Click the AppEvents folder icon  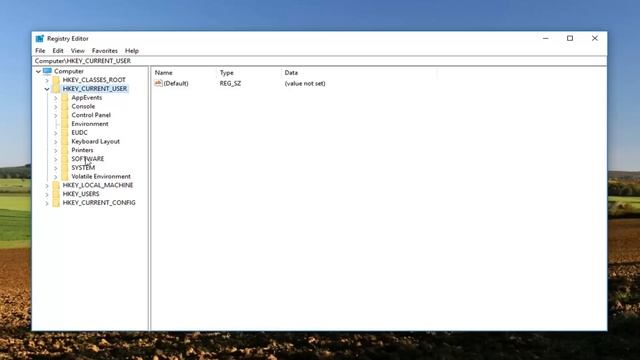(x=65, y=98)
